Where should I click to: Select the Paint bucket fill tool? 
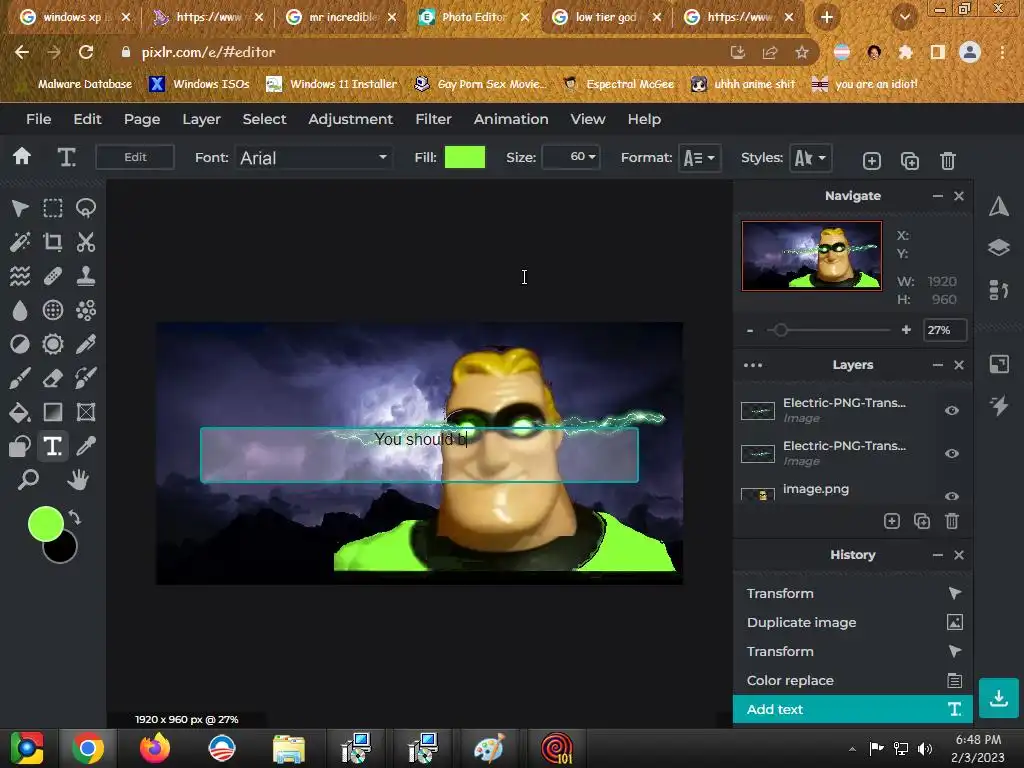20,412
